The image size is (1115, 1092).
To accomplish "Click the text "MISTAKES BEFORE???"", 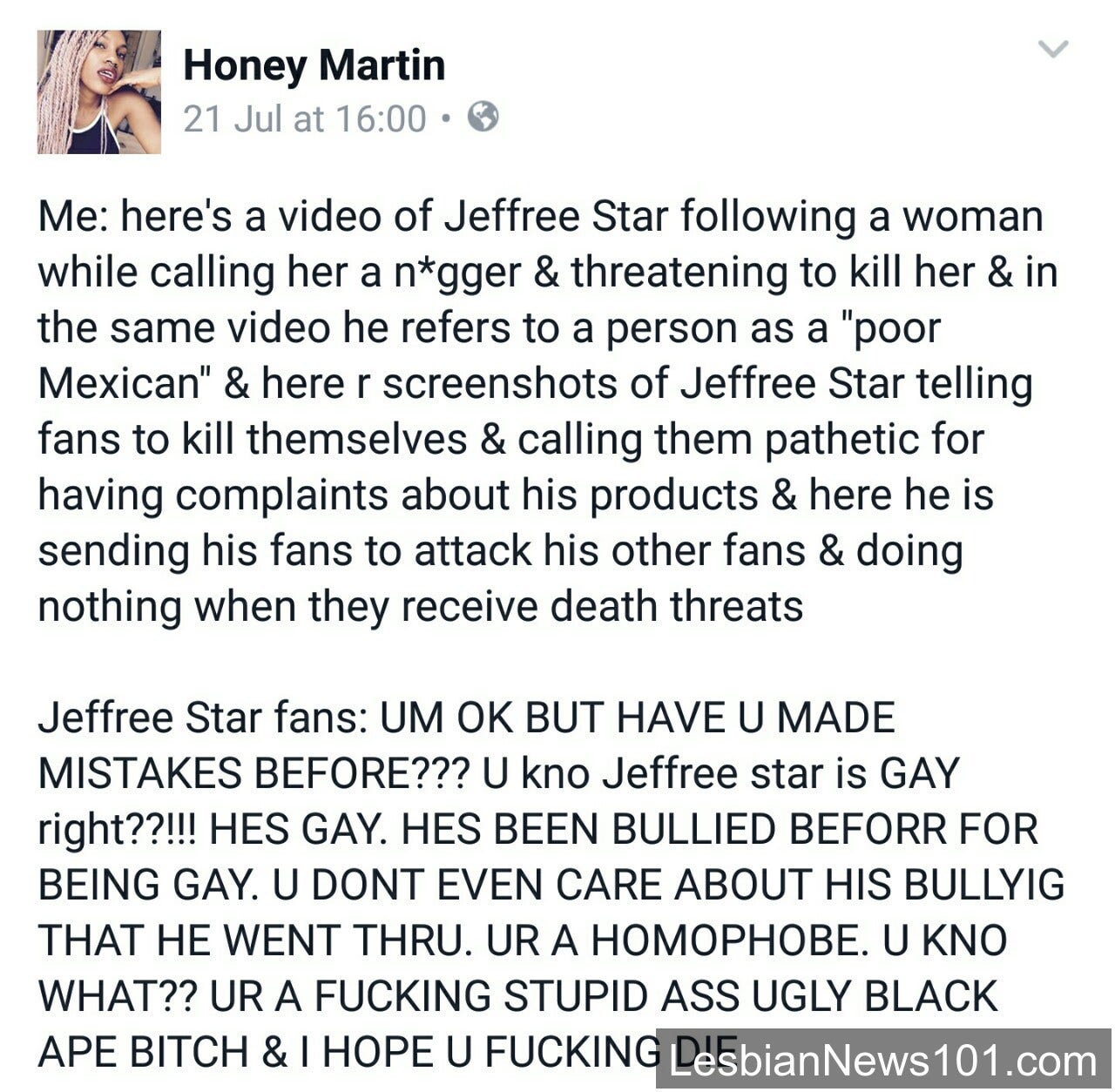I will [255, 774].
